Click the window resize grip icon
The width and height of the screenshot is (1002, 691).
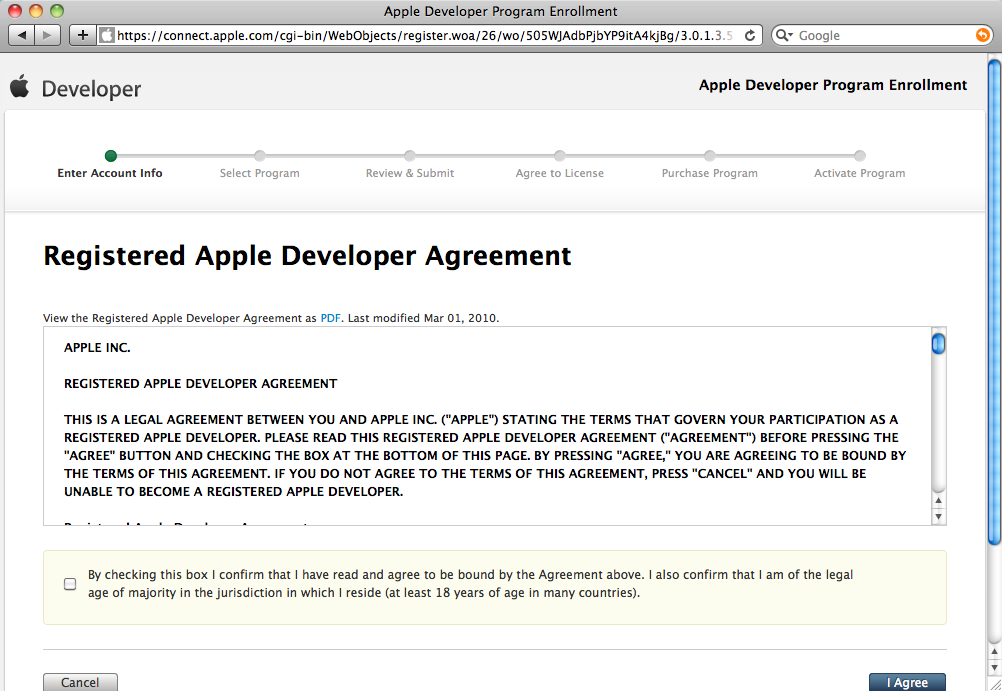click(995, 684)
